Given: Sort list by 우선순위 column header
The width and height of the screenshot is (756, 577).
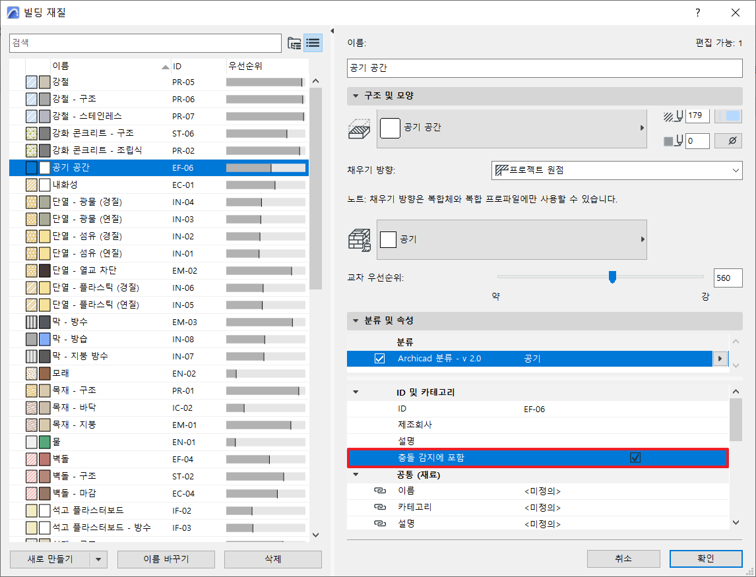Looking at the screenshot, I should (267, 66).
